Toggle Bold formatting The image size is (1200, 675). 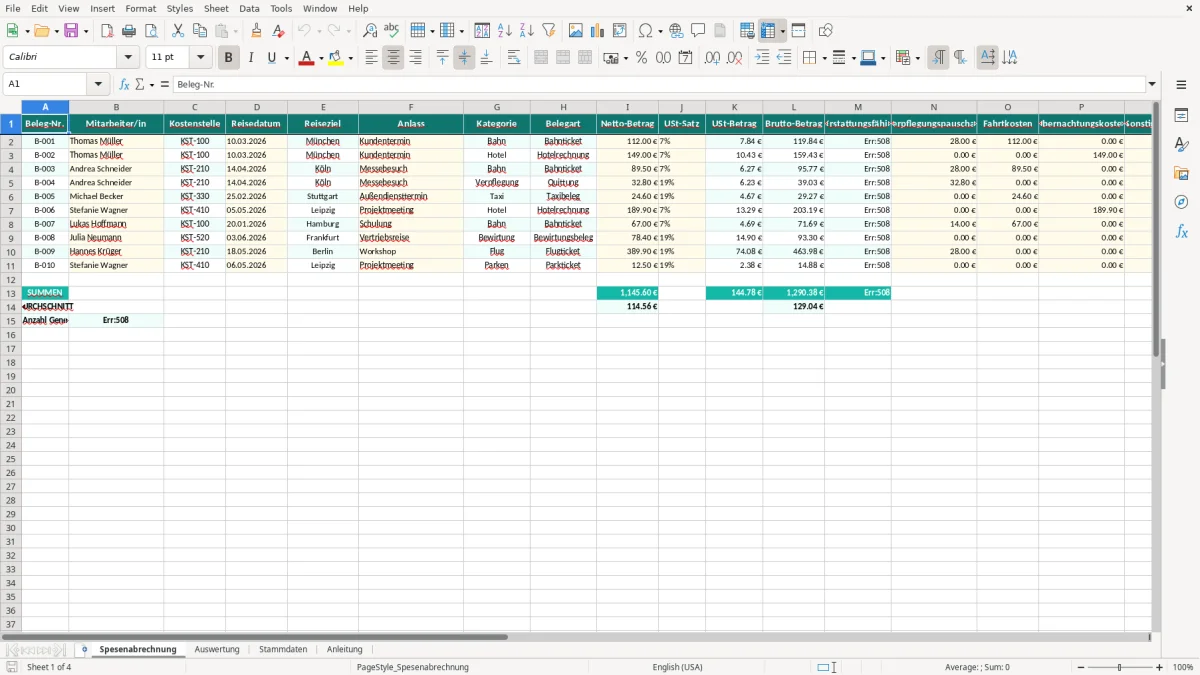(x=229, y=58)
